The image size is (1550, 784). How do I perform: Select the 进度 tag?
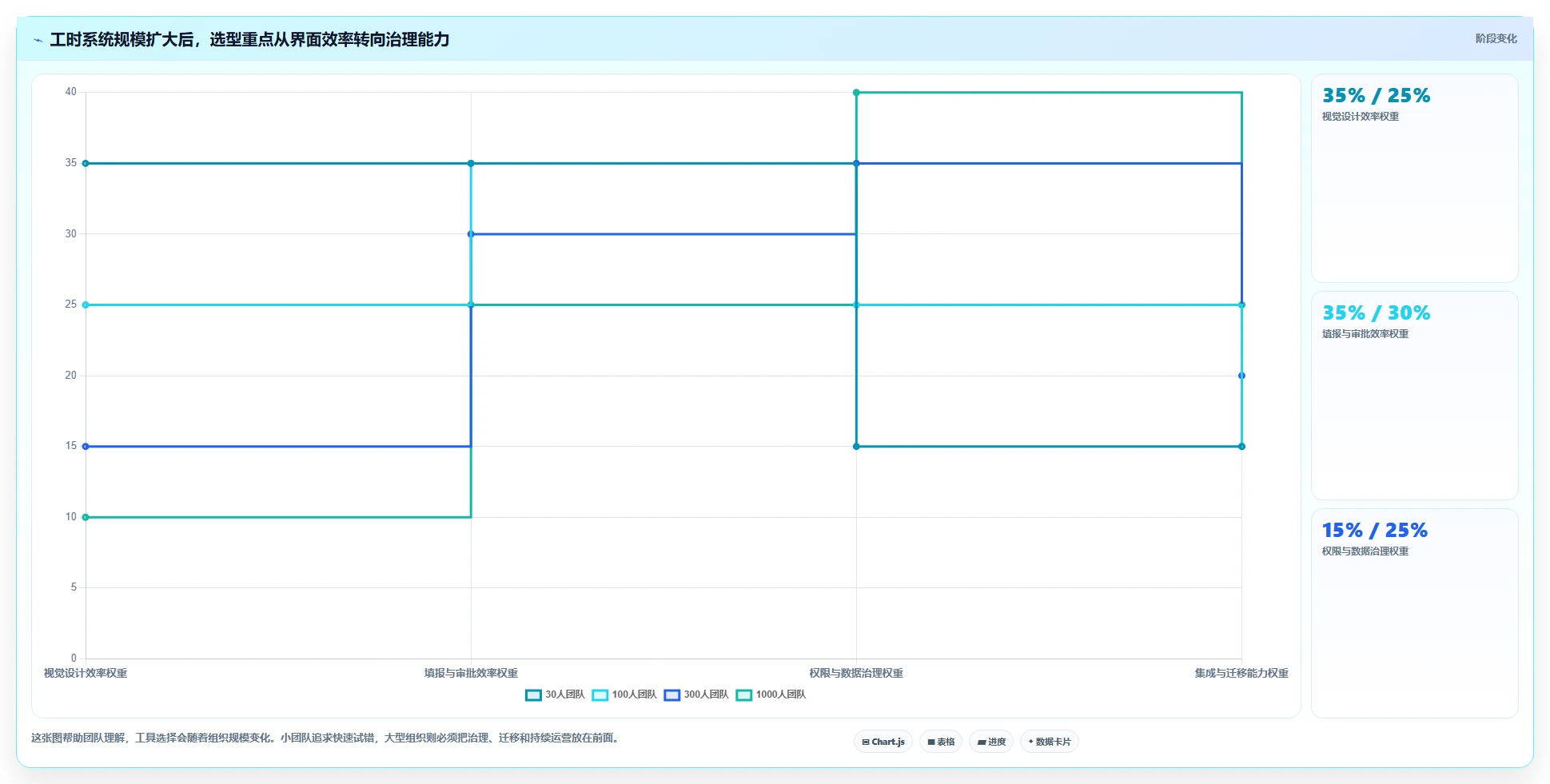(x=991, y=742)
